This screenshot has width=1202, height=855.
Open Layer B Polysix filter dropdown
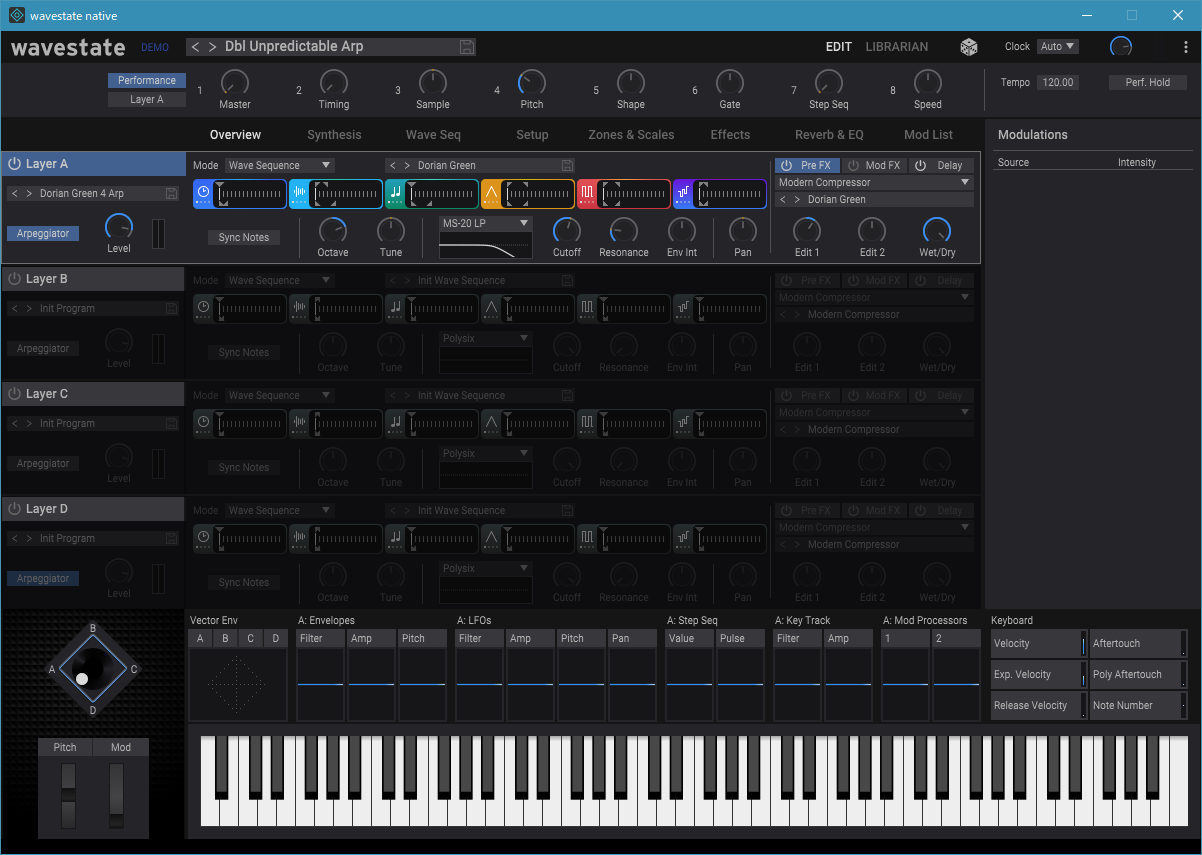(x=485, y=339)
